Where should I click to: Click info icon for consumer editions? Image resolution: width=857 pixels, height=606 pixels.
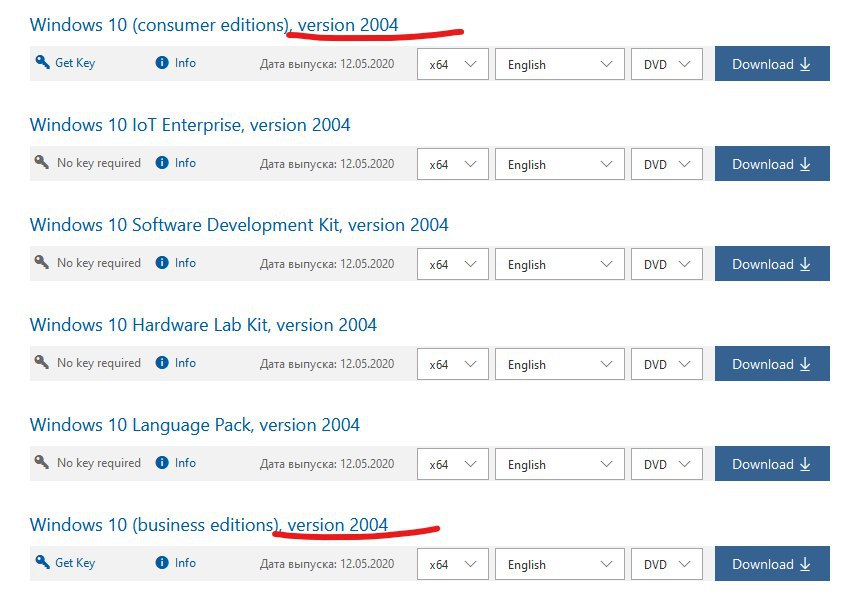pos(162,63)
